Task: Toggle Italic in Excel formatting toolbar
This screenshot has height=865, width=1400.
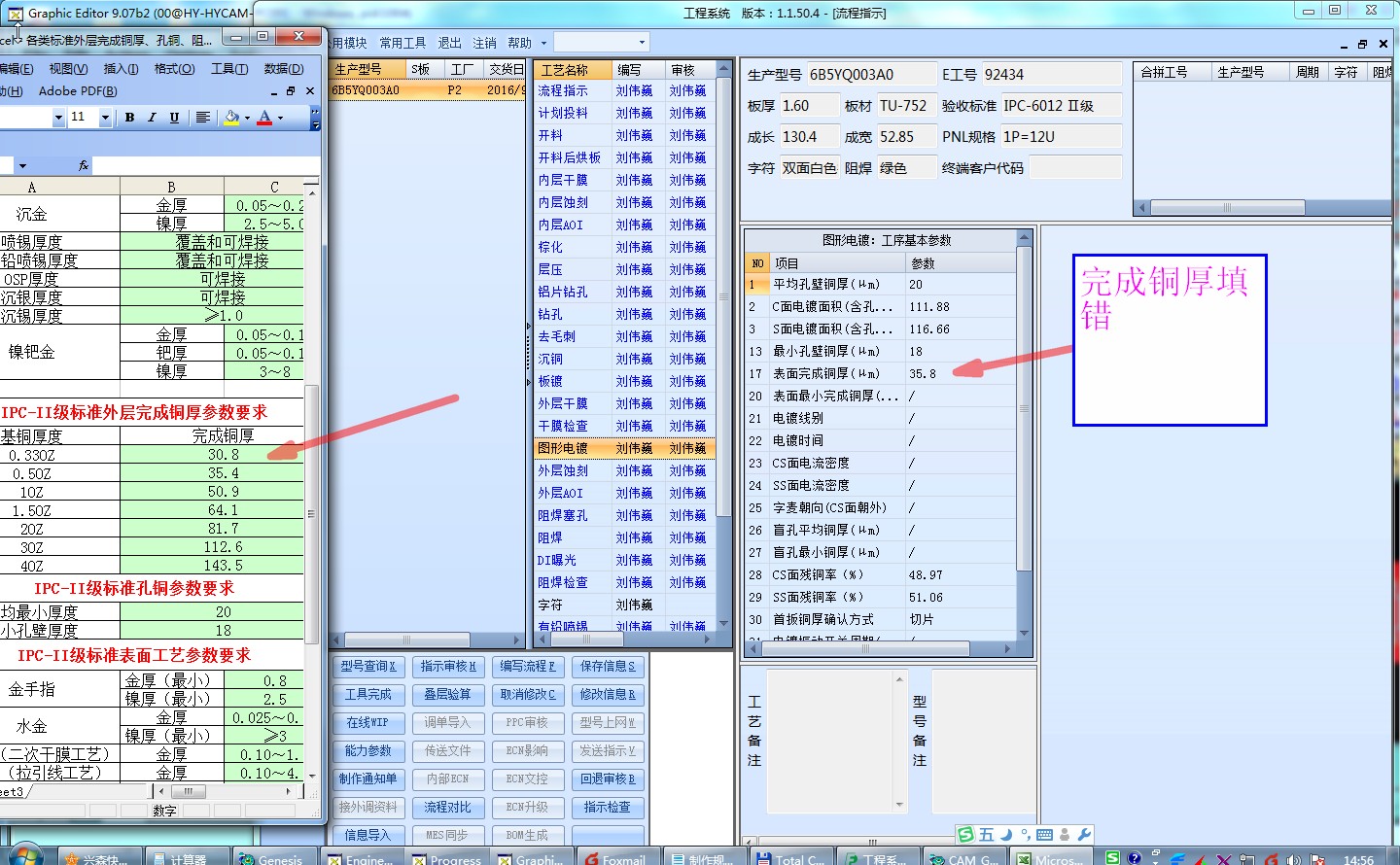Action: [152, 118]
